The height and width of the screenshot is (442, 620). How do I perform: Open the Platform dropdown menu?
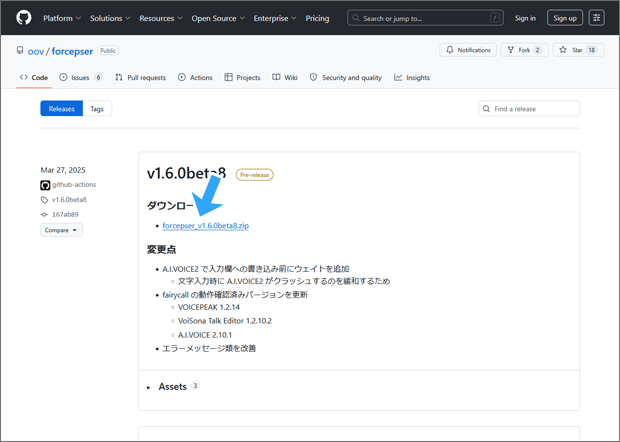[x=62, y=18]
